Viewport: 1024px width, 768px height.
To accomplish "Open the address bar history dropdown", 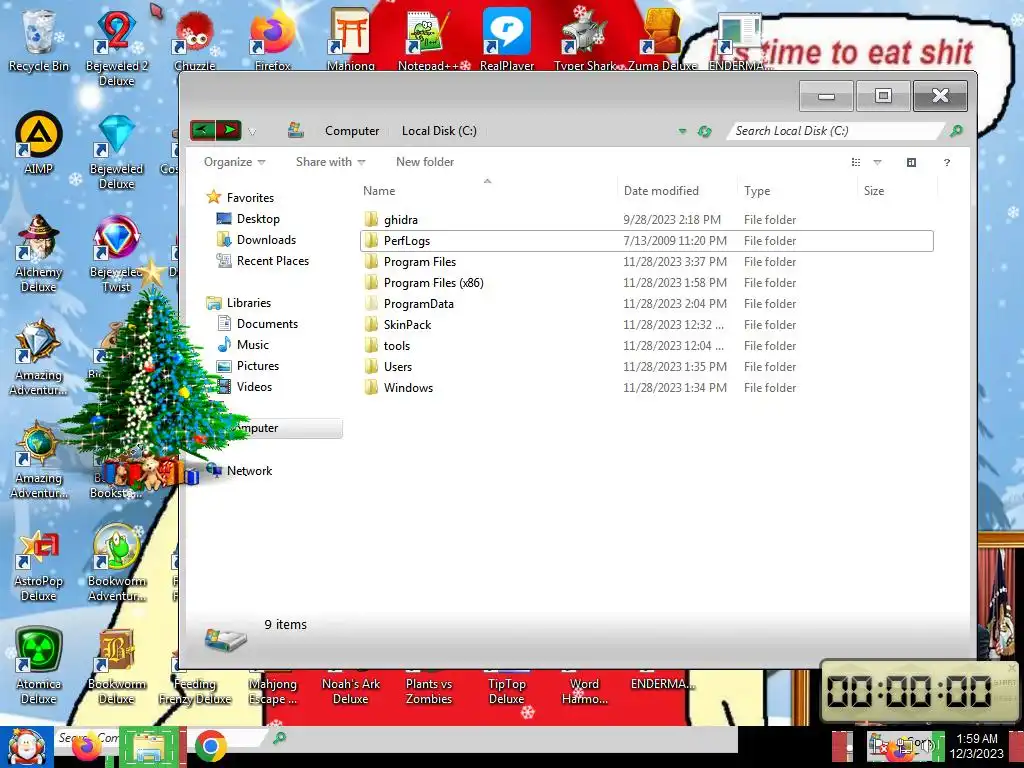I will (x=682, y=131).
